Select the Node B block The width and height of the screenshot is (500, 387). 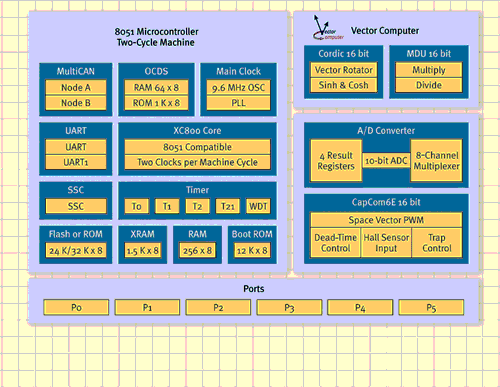[76, 103]
